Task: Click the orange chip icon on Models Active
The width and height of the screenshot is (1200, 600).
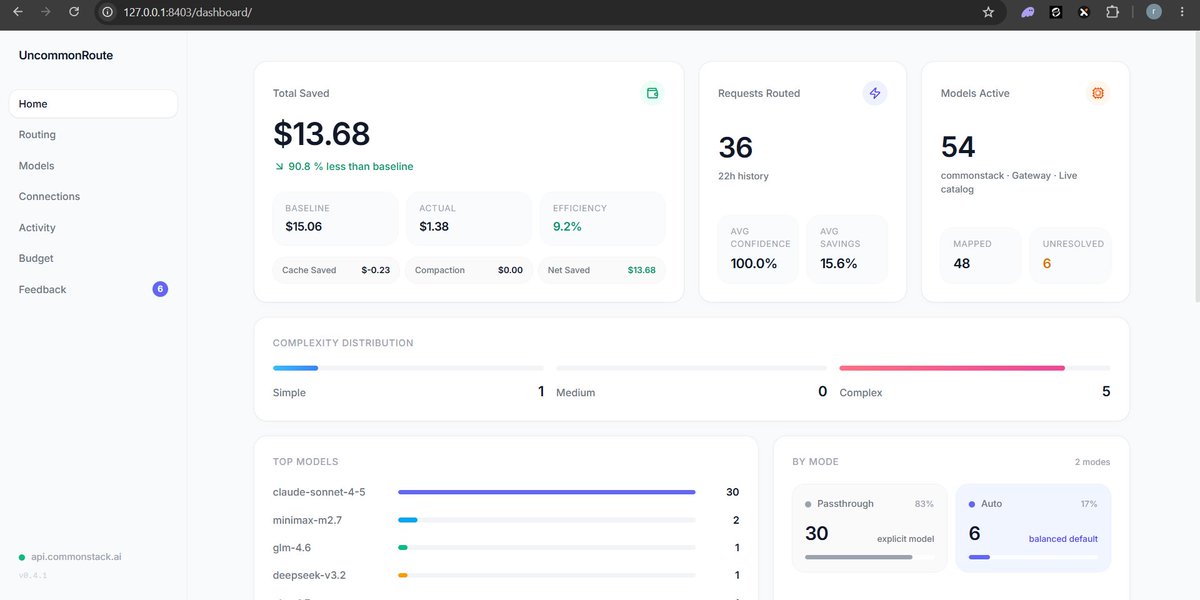Action: click(1098, 93)
